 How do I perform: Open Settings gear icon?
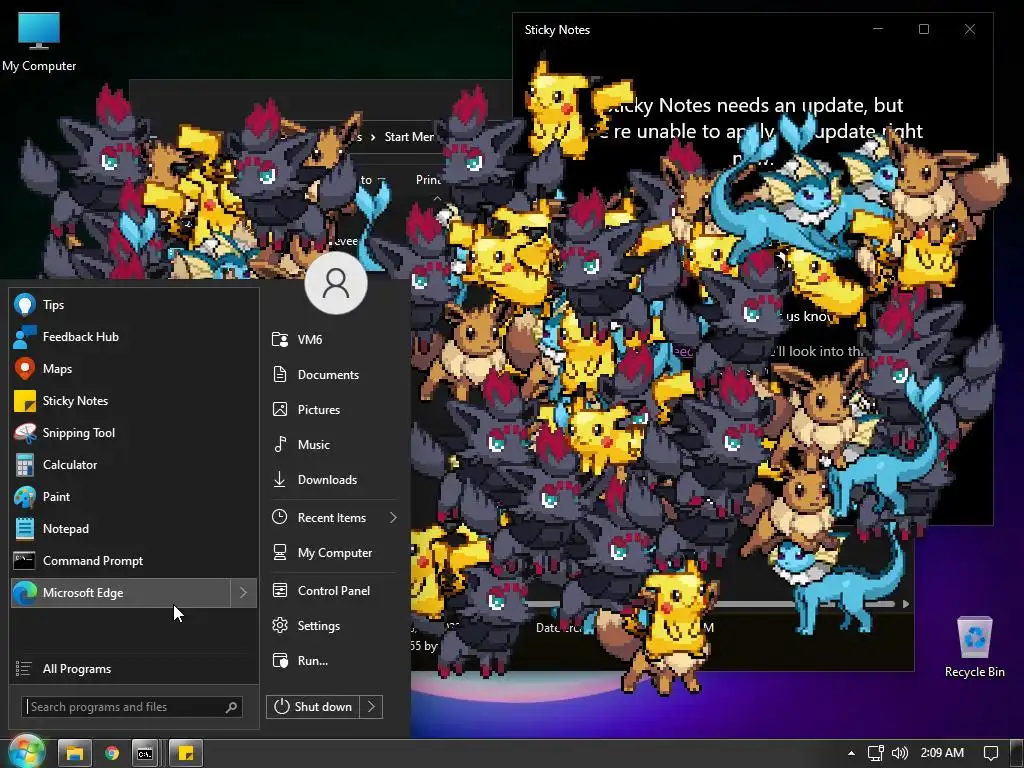click(280, 626)
